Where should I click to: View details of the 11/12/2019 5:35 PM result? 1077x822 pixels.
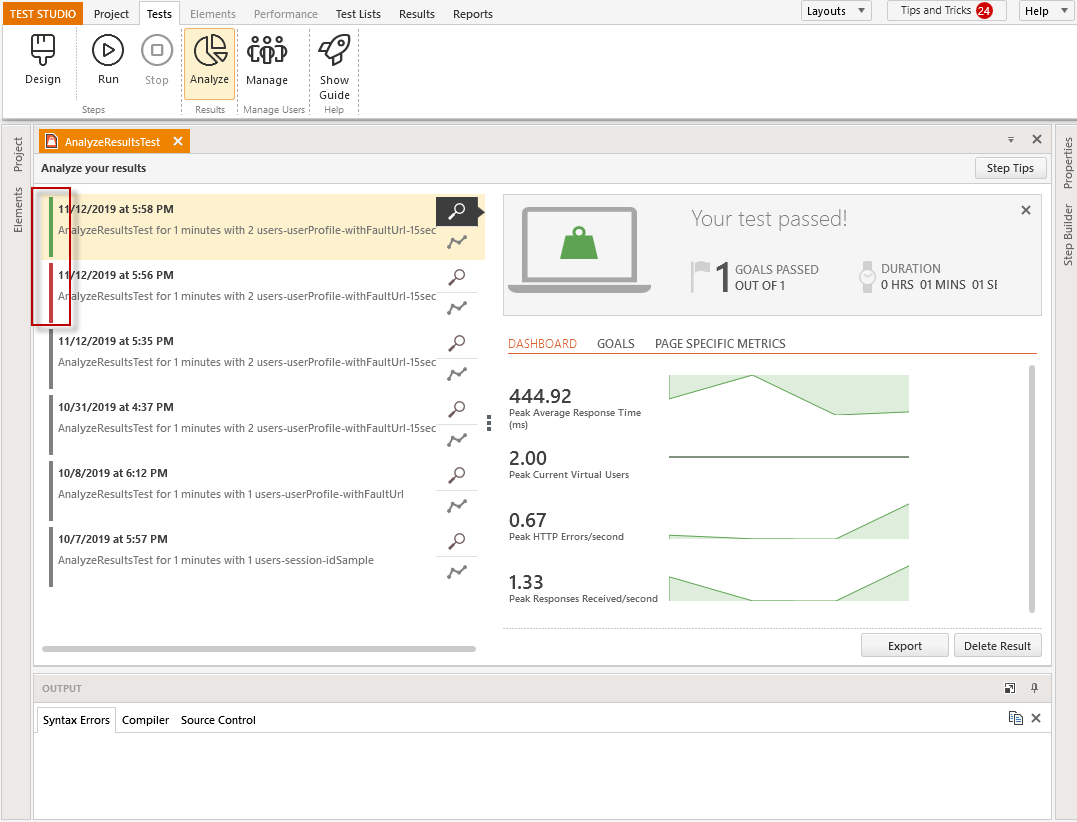click(457, 343)
